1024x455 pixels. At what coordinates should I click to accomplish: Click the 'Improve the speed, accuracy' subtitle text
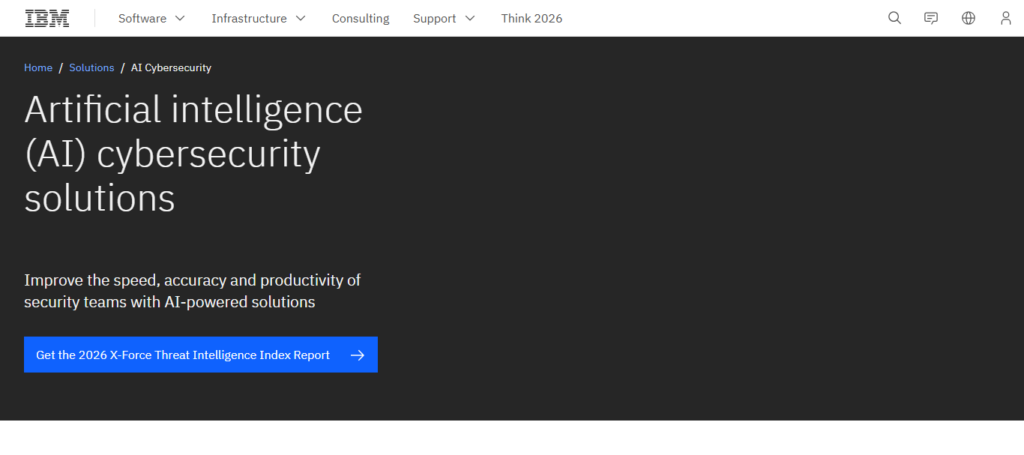tap(193, 291)
